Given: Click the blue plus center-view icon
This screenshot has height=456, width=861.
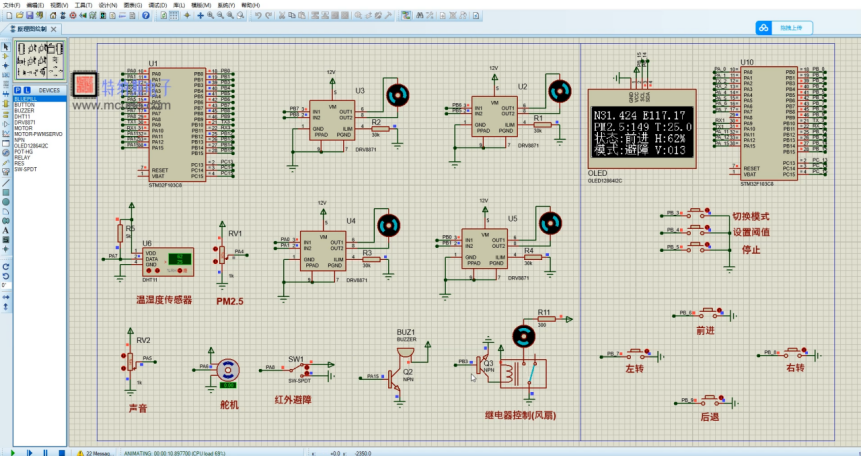Looking at the screenshot, I should [200, 15].
